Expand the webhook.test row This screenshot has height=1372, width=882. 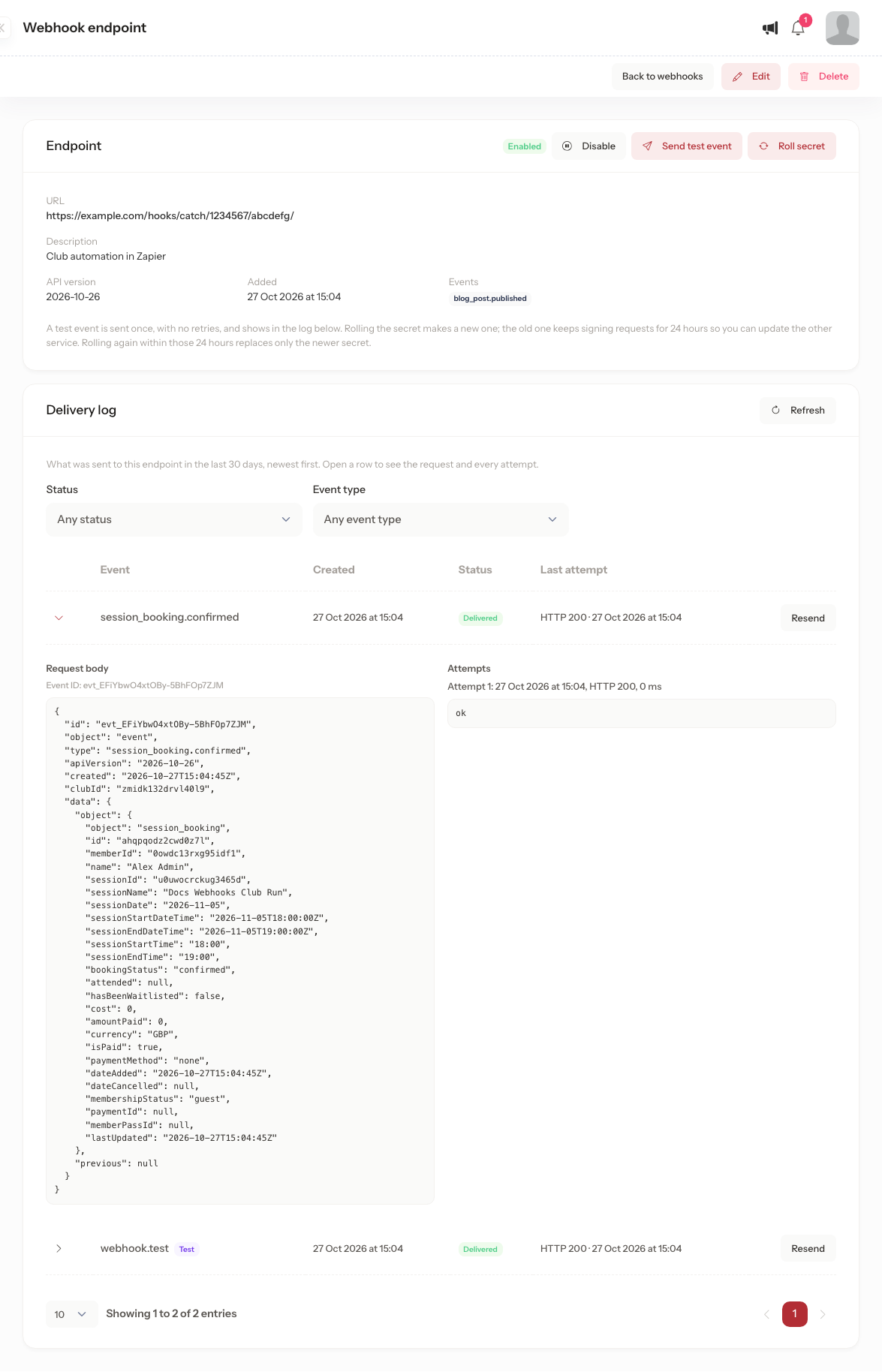[x=59, y=1249]
